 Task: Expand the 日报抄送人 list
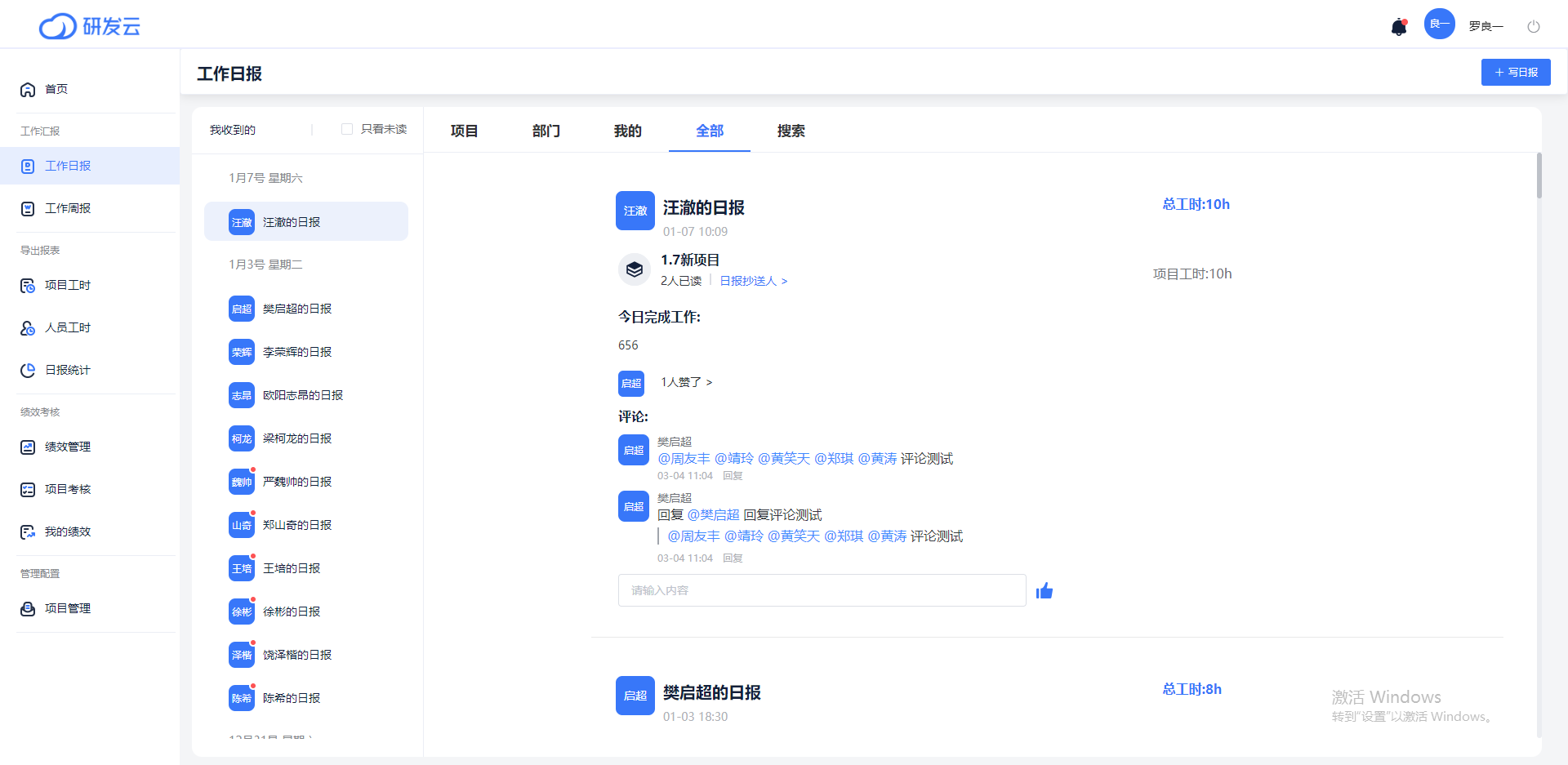[754, 281]
